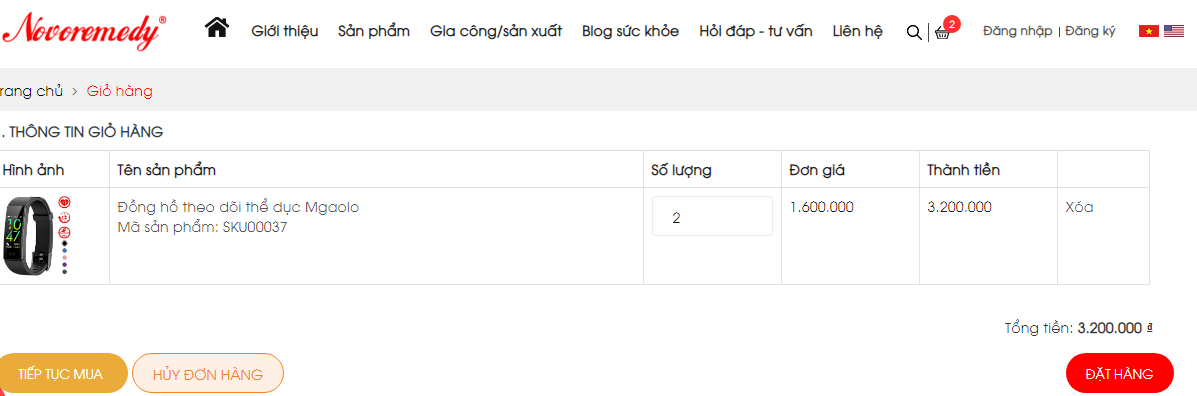Open the home page via the house icon
Viewport: 1197px width, 396px height.
[x=218, y=28]
